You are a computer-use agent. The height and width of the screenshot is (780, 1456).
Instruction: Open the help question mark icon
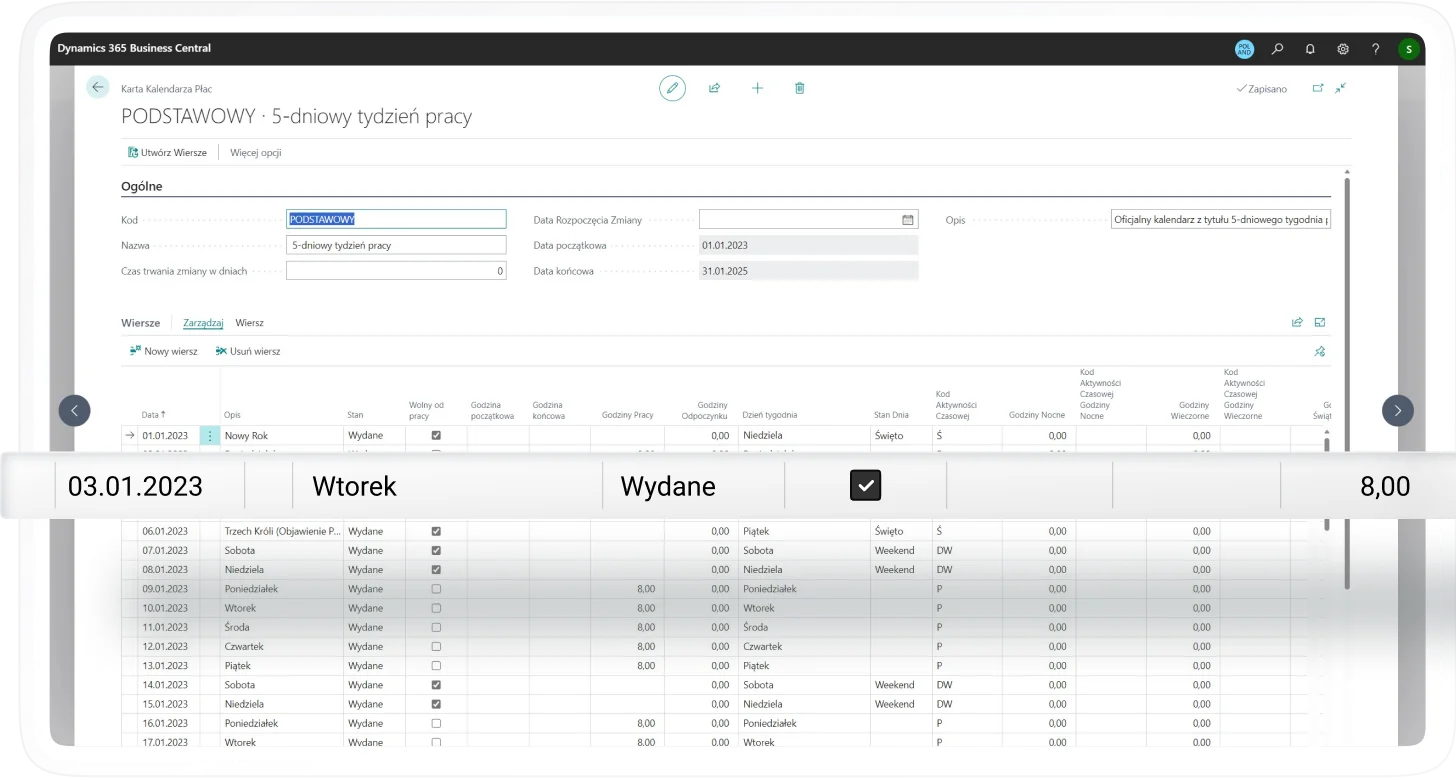tap(1376, 49)
